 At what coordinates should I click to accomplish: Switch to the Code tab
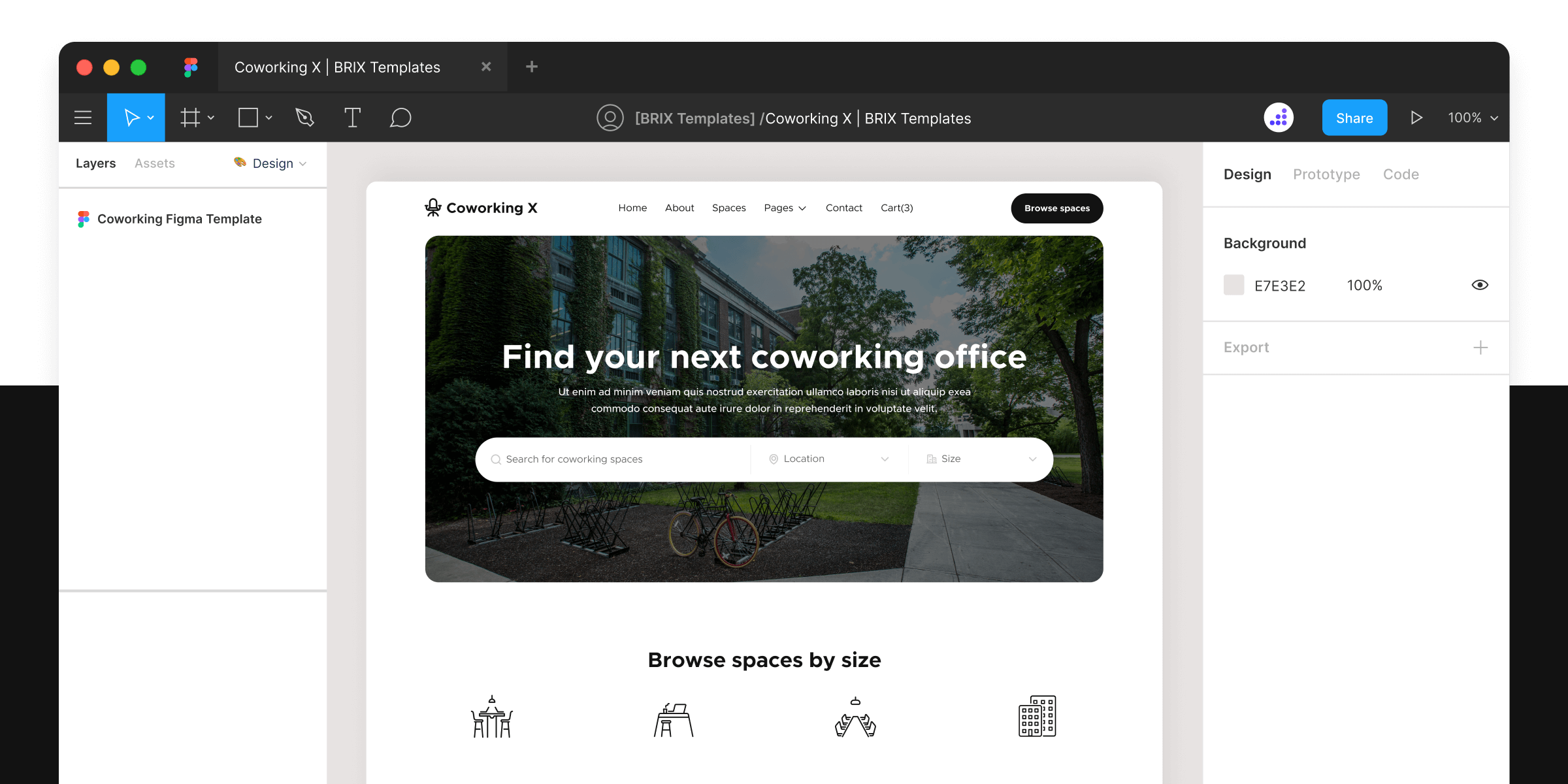click(x=1401, y=173)
